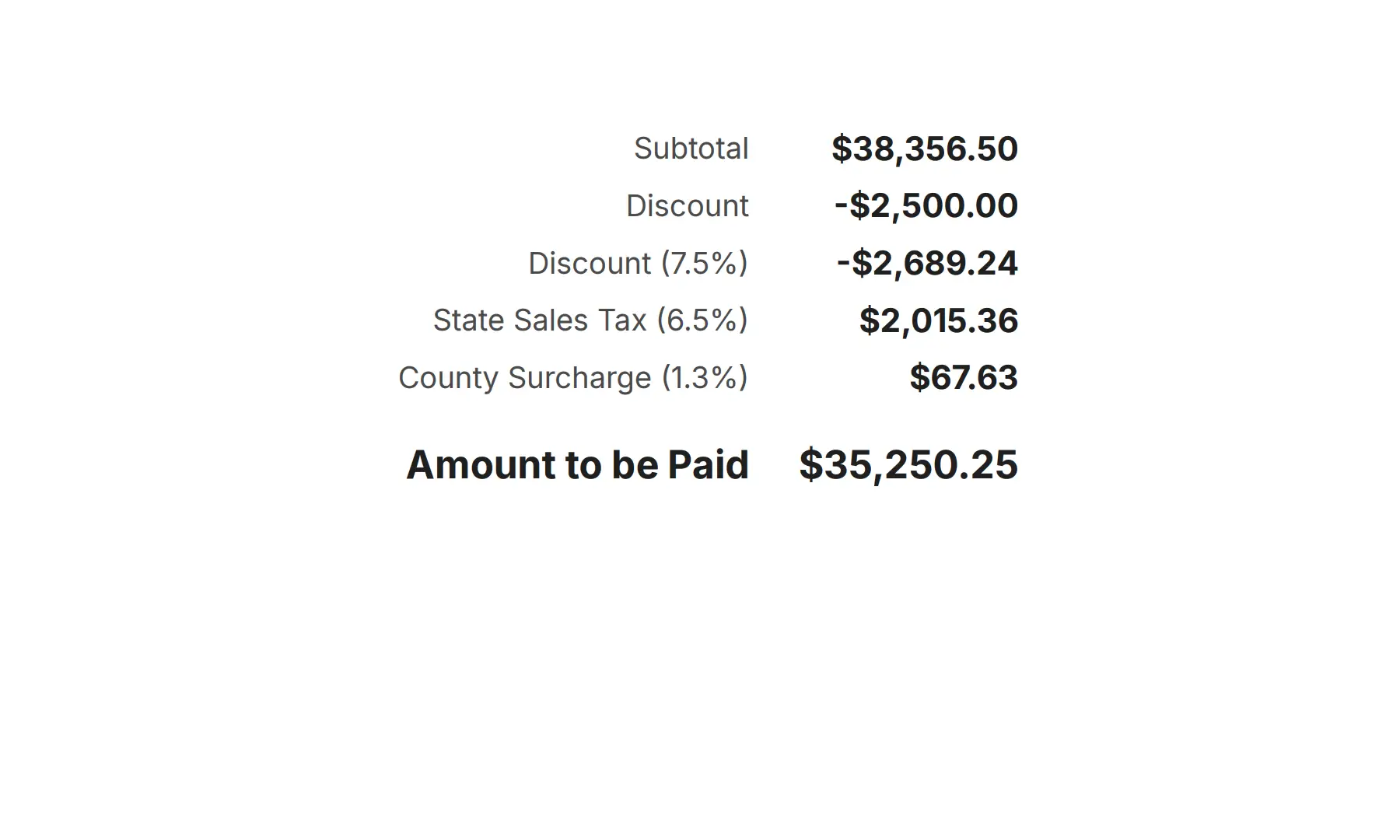Select the $38,356.50 subtotal value

pyautogui.click(x=925, y=149)
